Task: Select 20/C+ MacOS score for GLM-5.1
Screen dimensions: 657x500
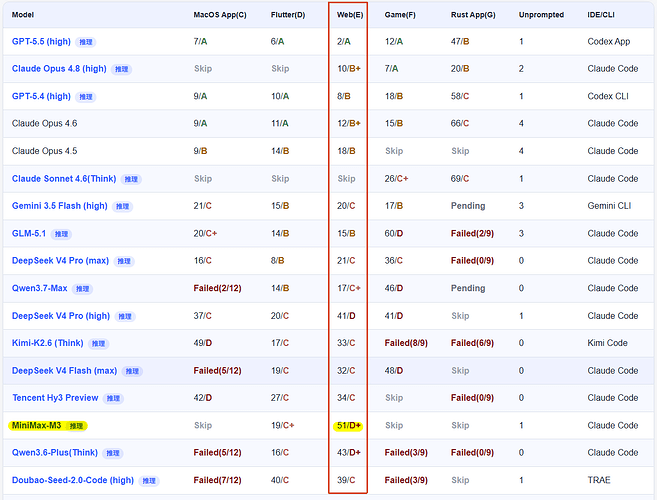Action: coord(205,233)
